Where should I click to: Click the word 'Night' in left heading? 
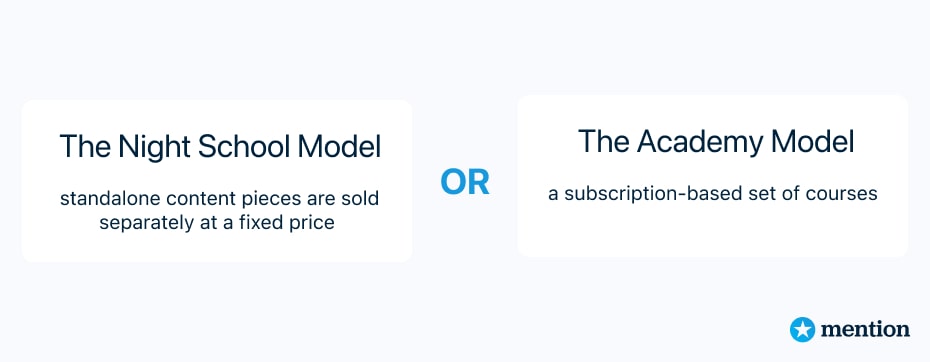[x=154, y=147]
